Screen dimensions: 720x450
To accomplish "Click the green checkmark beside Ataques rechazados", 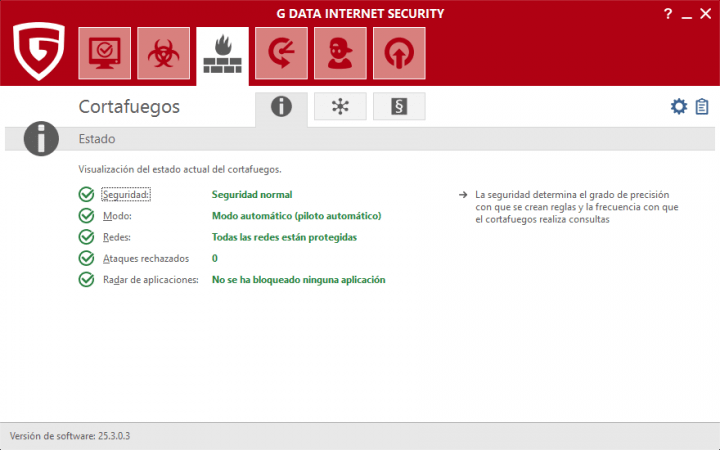I will [x=86, y=258].
